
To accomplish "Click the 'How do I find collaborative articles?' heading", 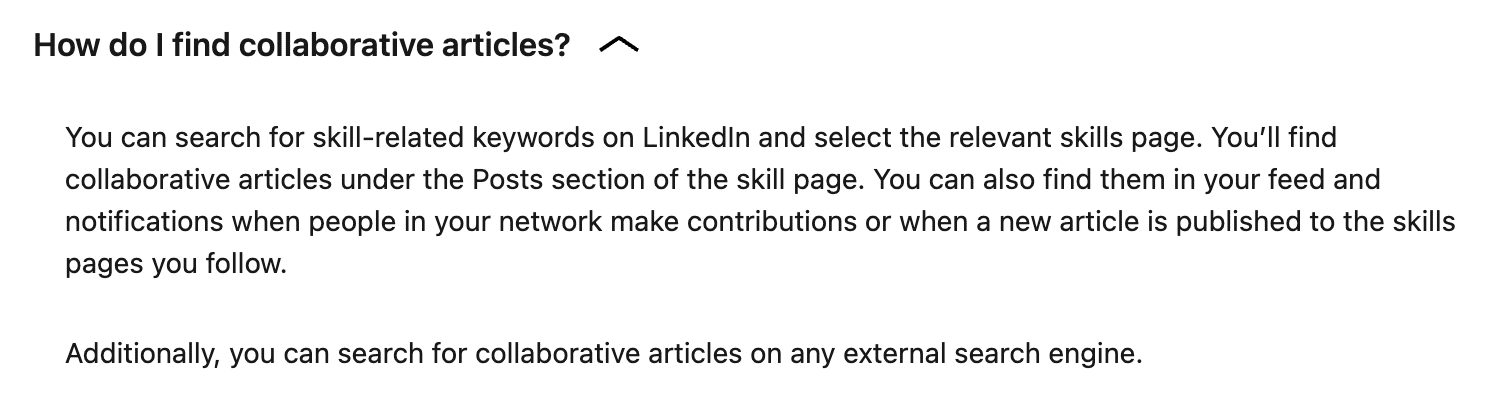I will tap(301, 45).
